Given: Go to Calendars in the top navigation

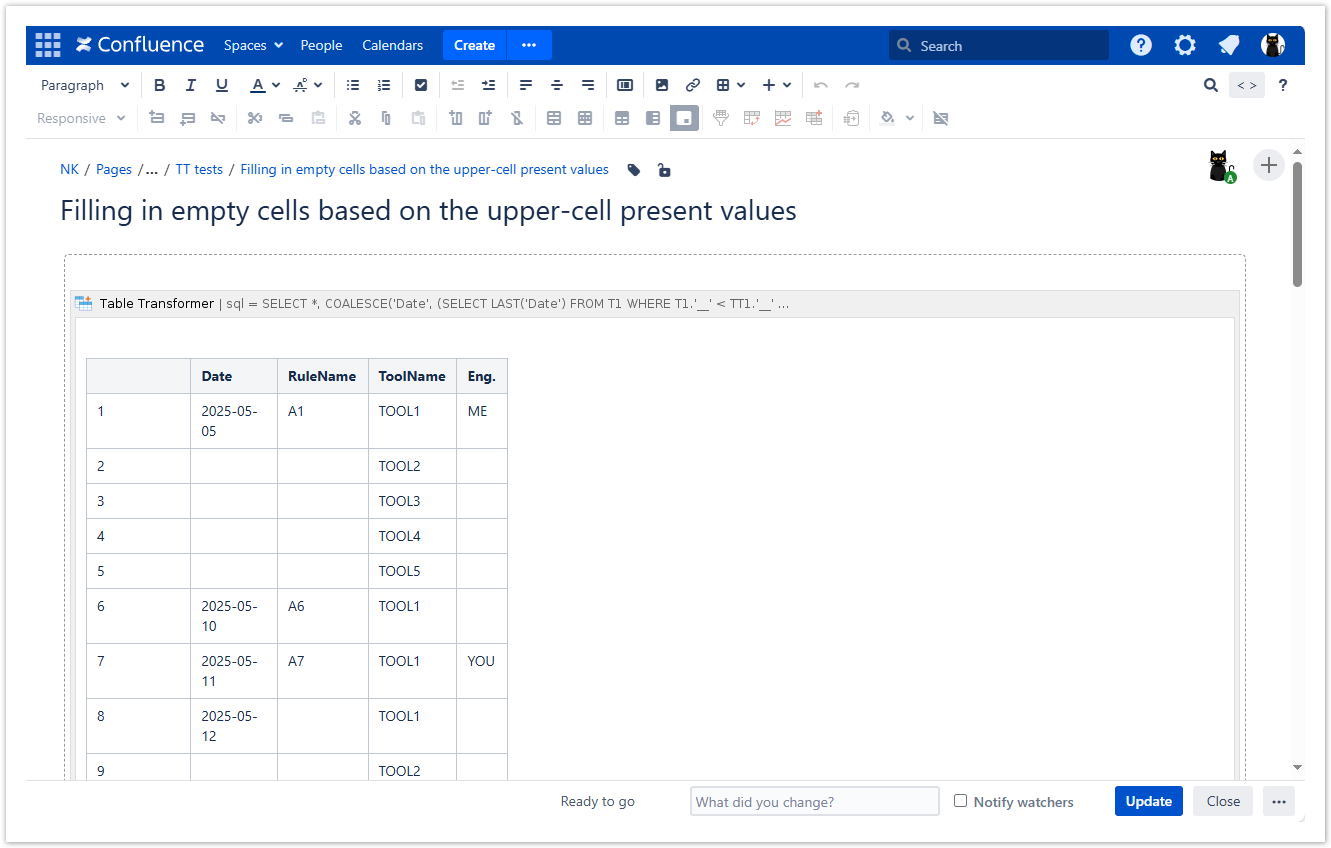Looking at the screenshot, I should click(x=392, y=45).
